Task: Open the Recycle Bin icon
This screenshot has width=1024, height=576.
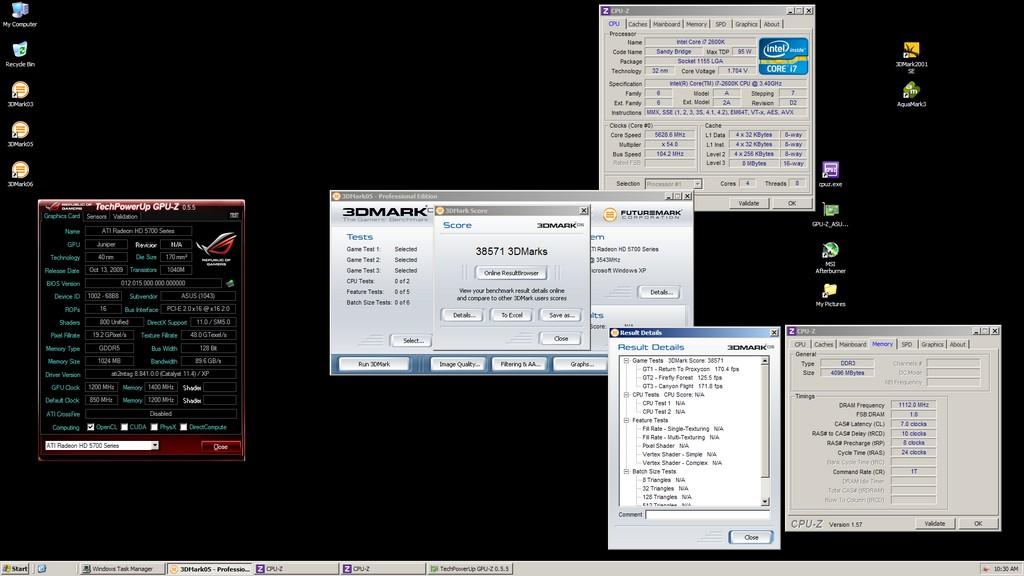Action: tap(20, 54)
